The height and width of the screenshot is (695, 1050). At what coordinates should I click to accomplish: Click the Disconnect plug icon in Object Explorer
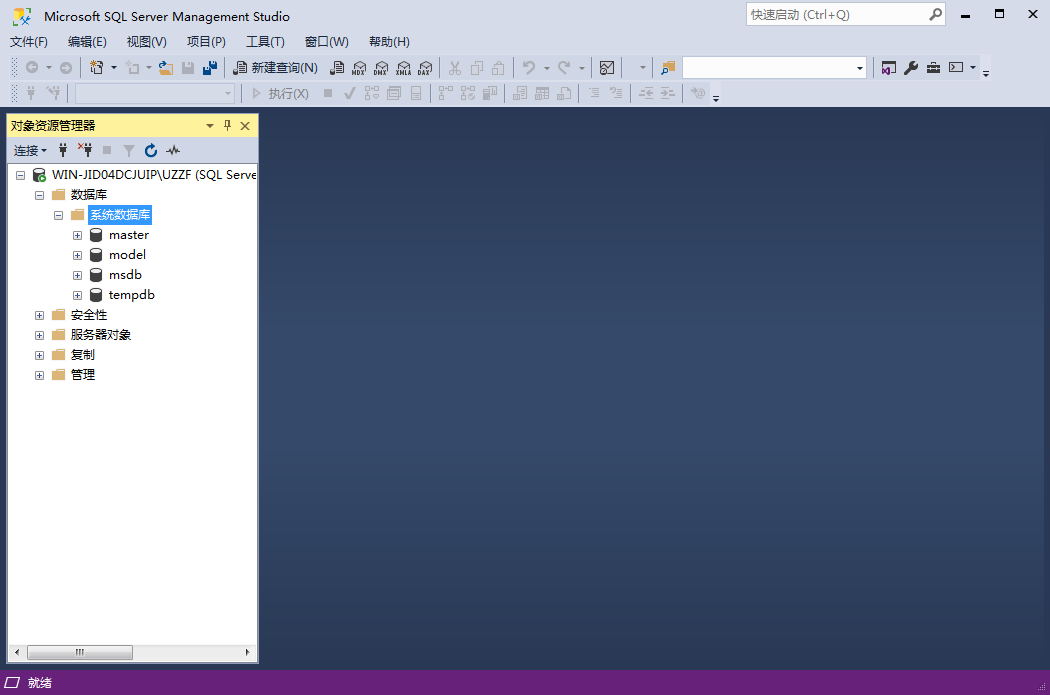point(85,150)
